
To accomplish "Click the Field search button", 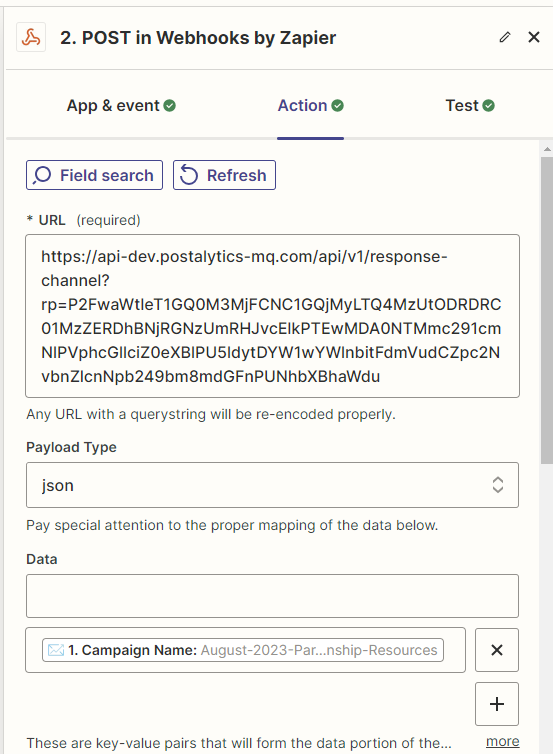I will tap(94, 175).
